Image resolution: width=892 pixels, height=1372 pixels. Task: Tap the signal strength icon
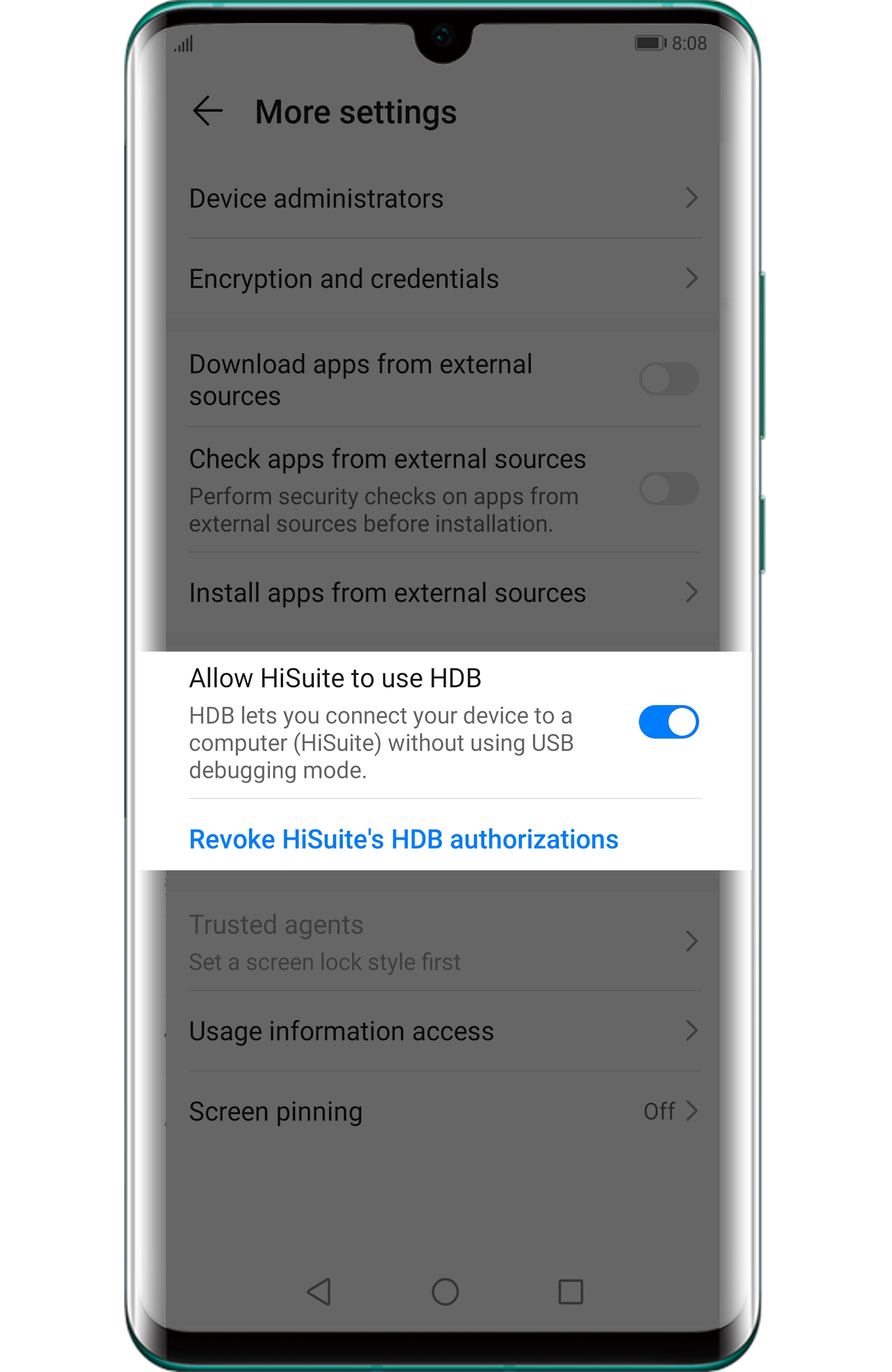pos(184,44)
